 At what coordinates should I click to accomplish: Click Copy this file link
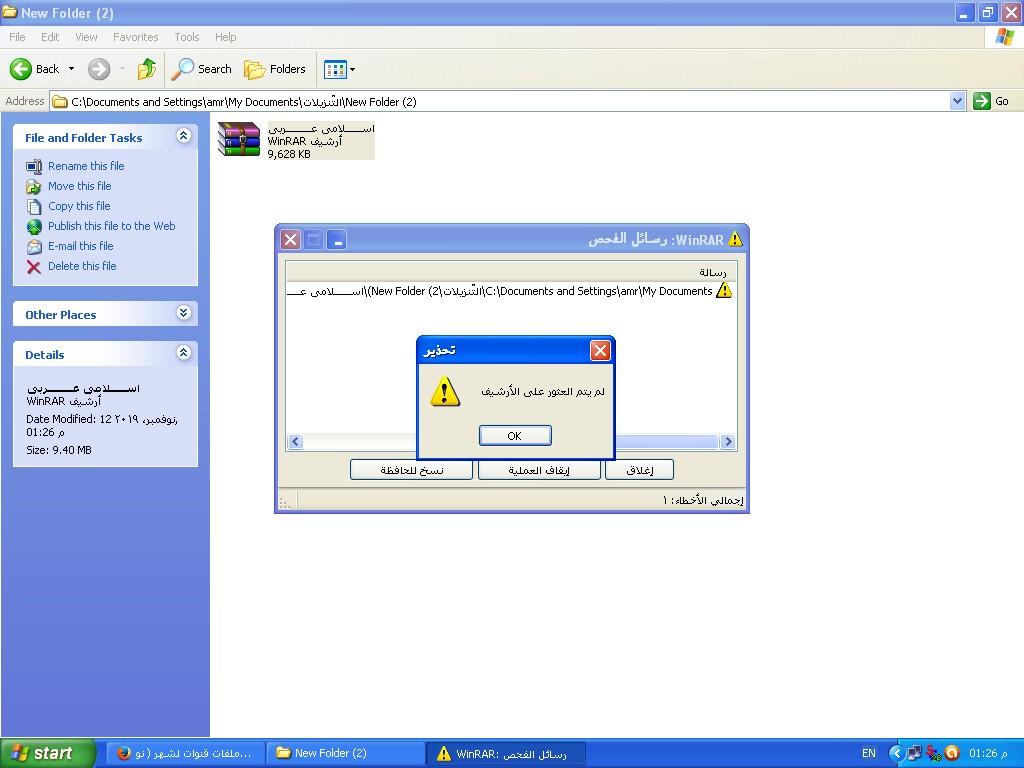[x=79, y=206]
